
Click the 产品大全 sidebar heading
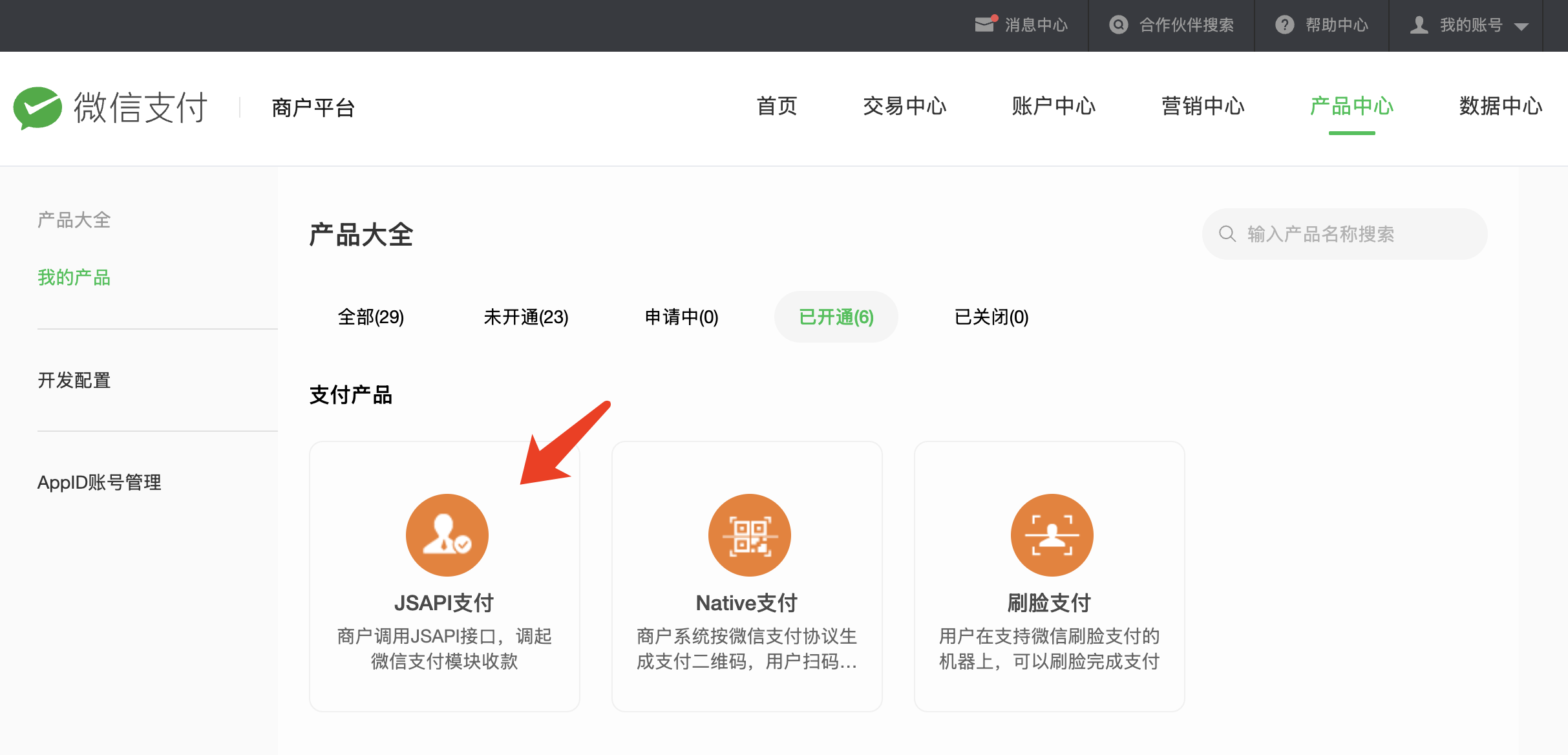pyautogui.click(x=74, y=220)
